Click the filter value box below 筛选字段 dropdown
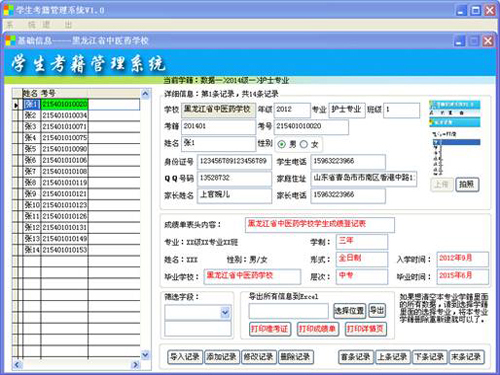This screenshot has width=500, height=375. coord(198,329)
